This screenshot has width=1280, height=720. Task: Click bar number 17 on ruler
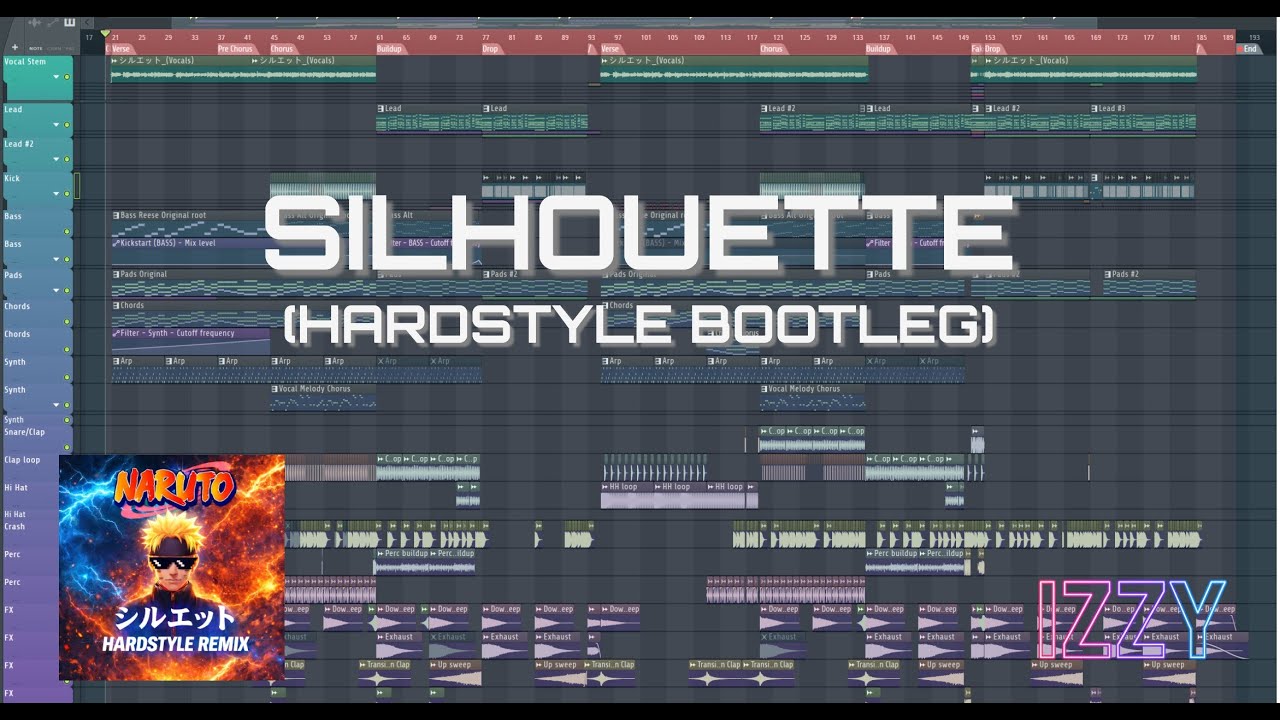click(89, 37)
